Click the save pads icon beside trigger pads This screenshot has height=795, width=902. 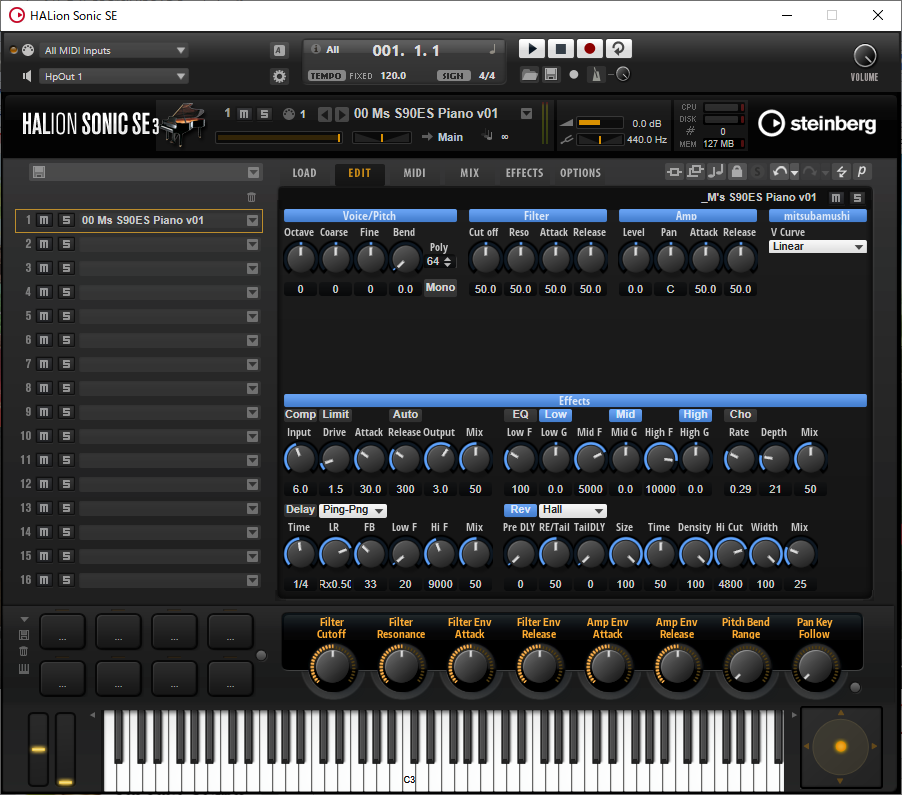pyautogui.click(x=24, y=635)
